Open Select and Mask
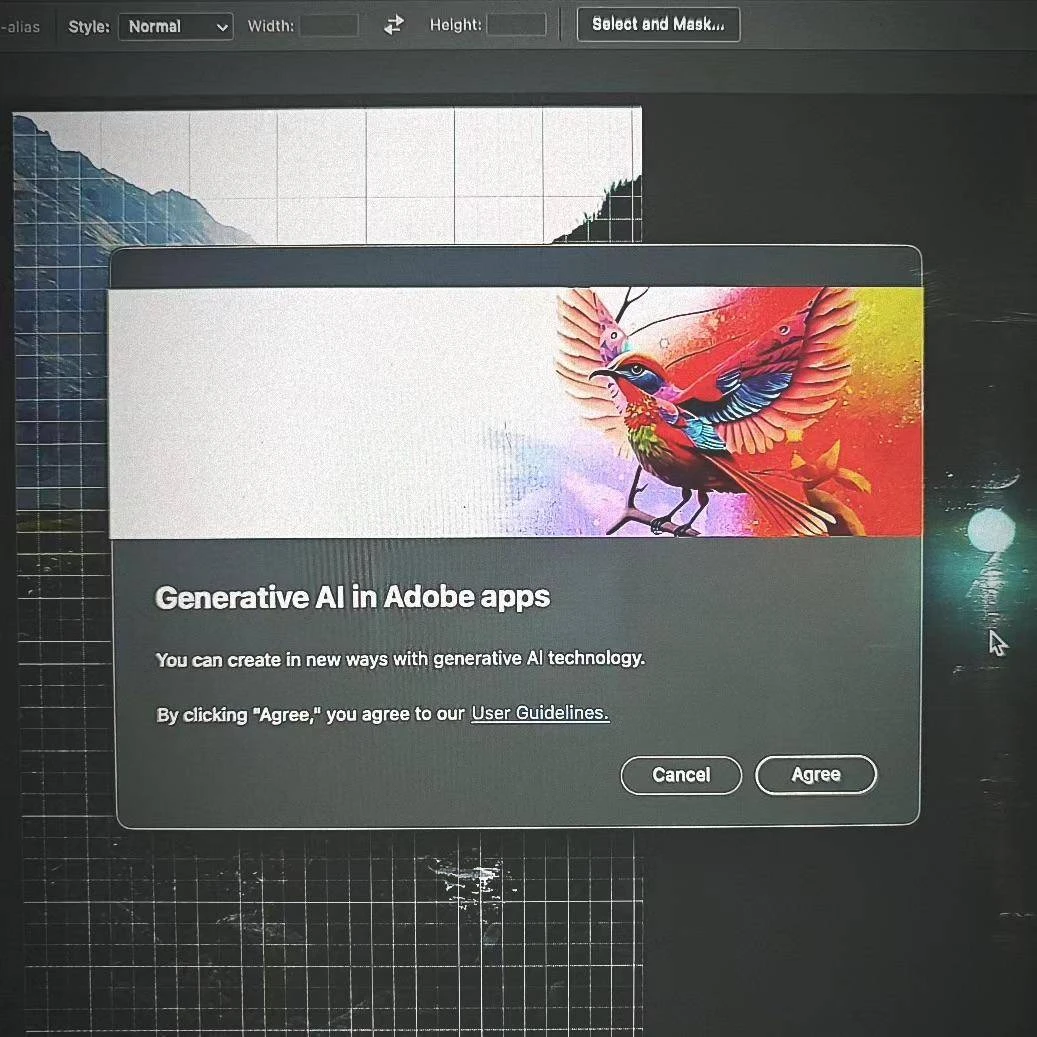 click(658, 24)
